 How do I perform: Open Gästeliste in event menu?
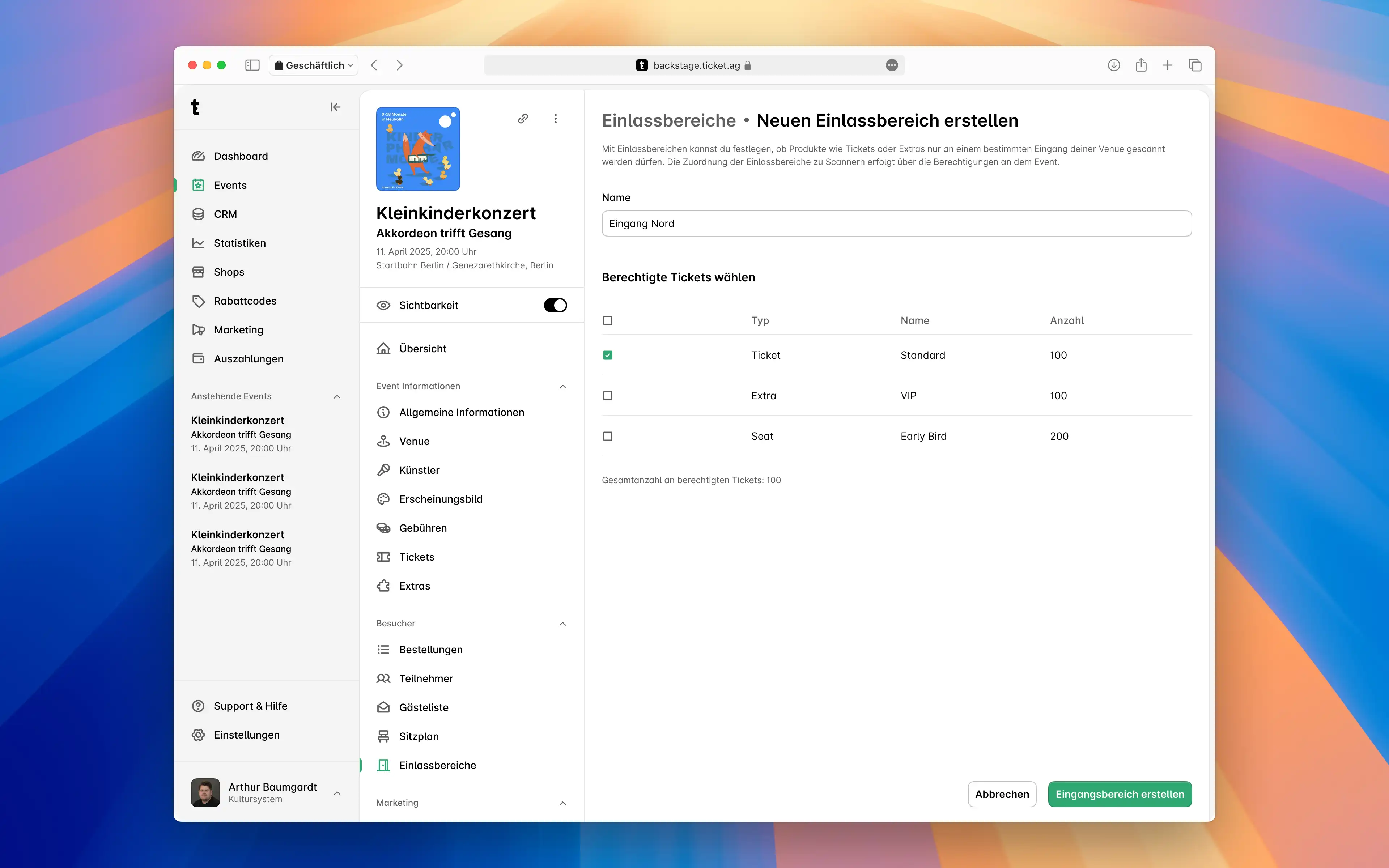click(x=424, y=707)
